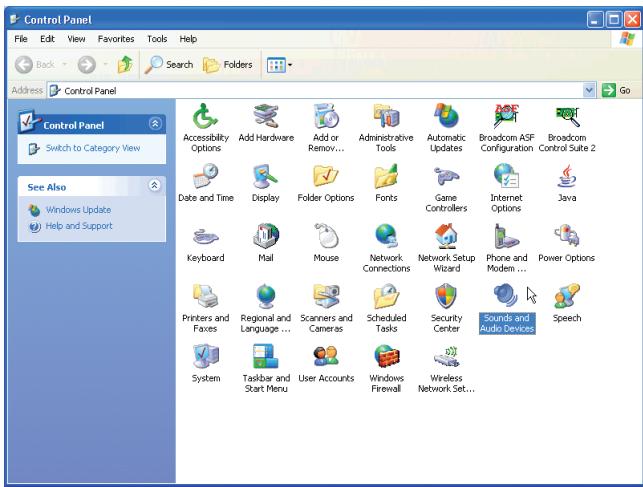This screenshot has height=487, width=643.
Task: Open the Favorites menu
Action: coord(117,38)
